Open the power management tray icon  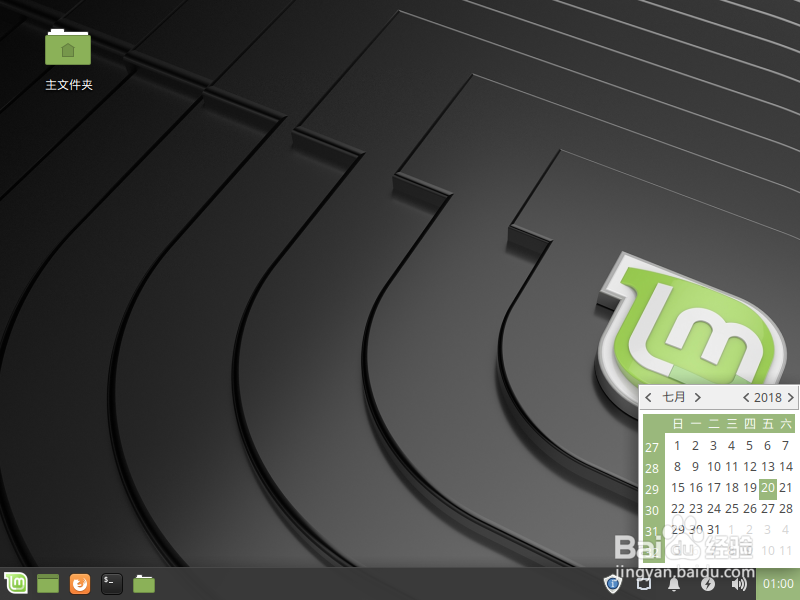point(707,583)
